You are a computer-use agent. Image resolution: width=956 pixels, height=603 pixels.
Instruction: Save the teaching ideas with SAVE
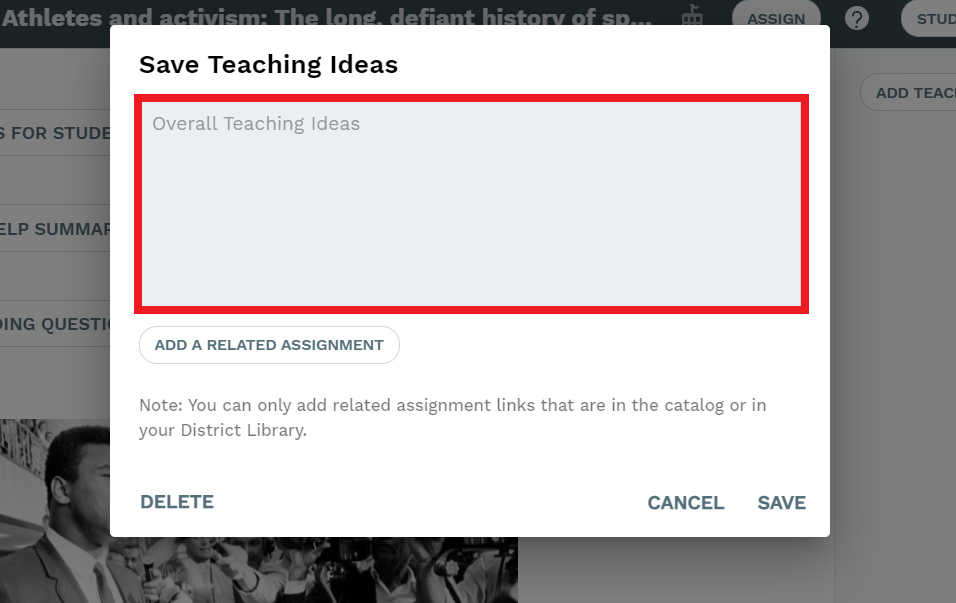point(782,502)
